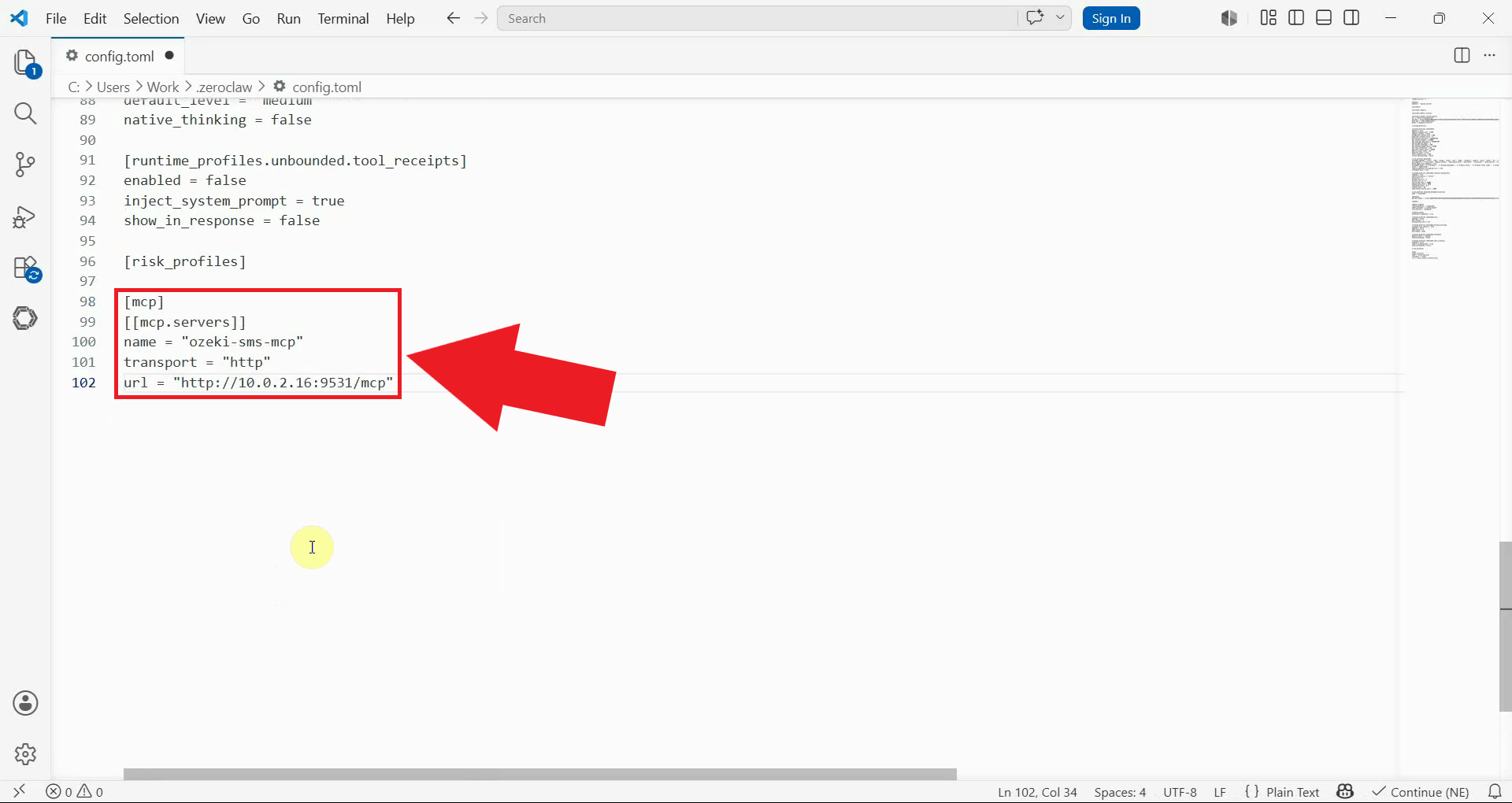The image size is (1512, 803).
Task: Expand the Work breadcrumb
Action: click(x=163, y=87)
